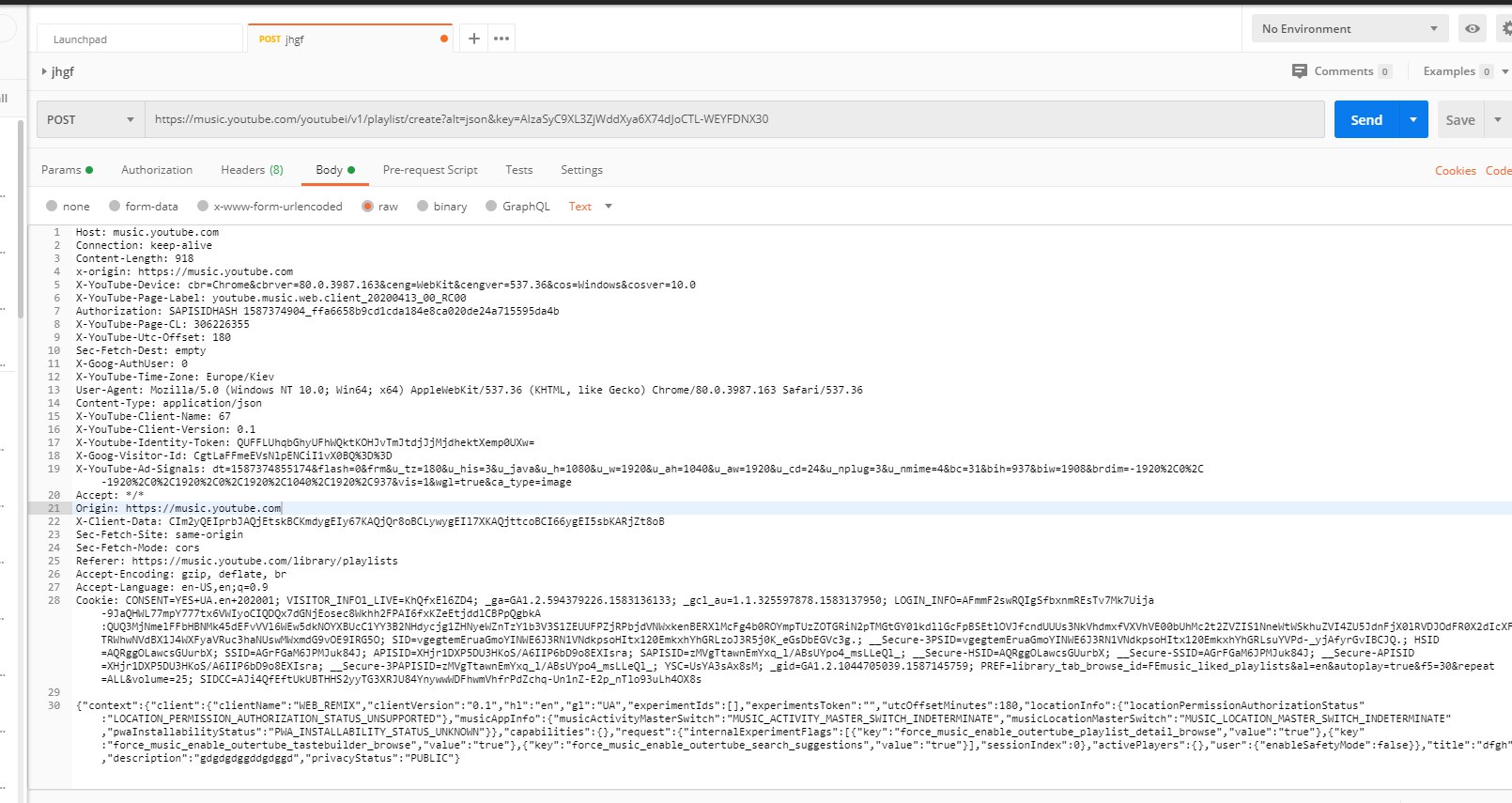Click the Authorization SAPISIDHASH line
This screenshot has width=1512, height=803.
(317, 311)
